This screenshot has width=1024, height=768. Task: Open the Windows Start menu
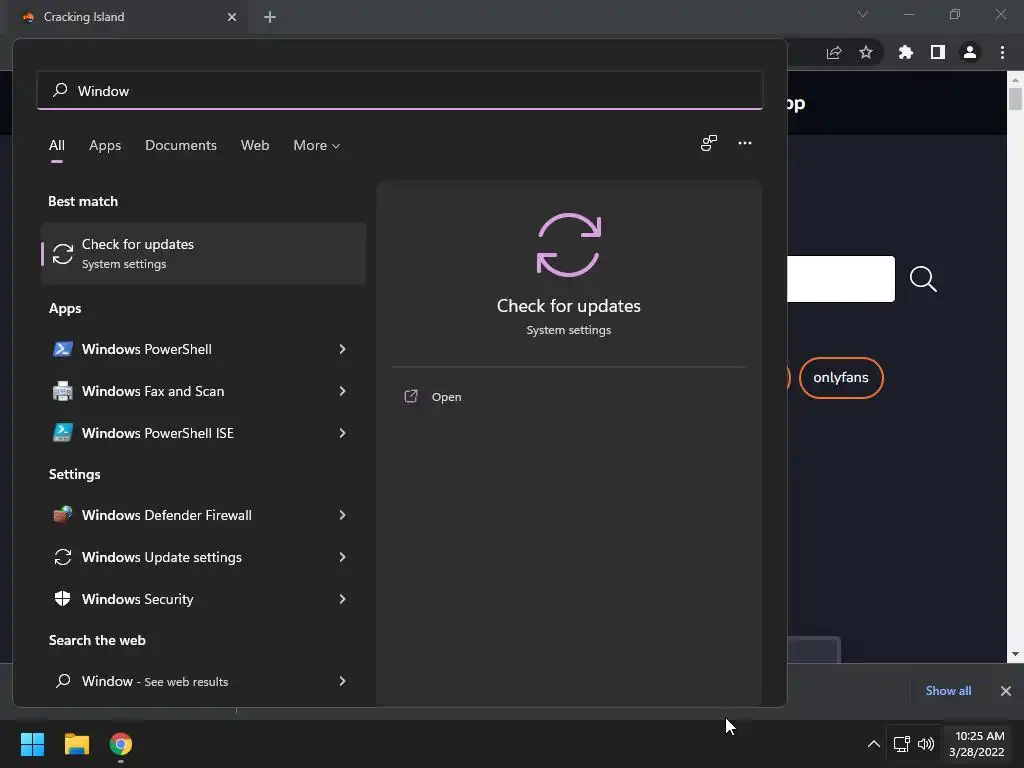32,744
